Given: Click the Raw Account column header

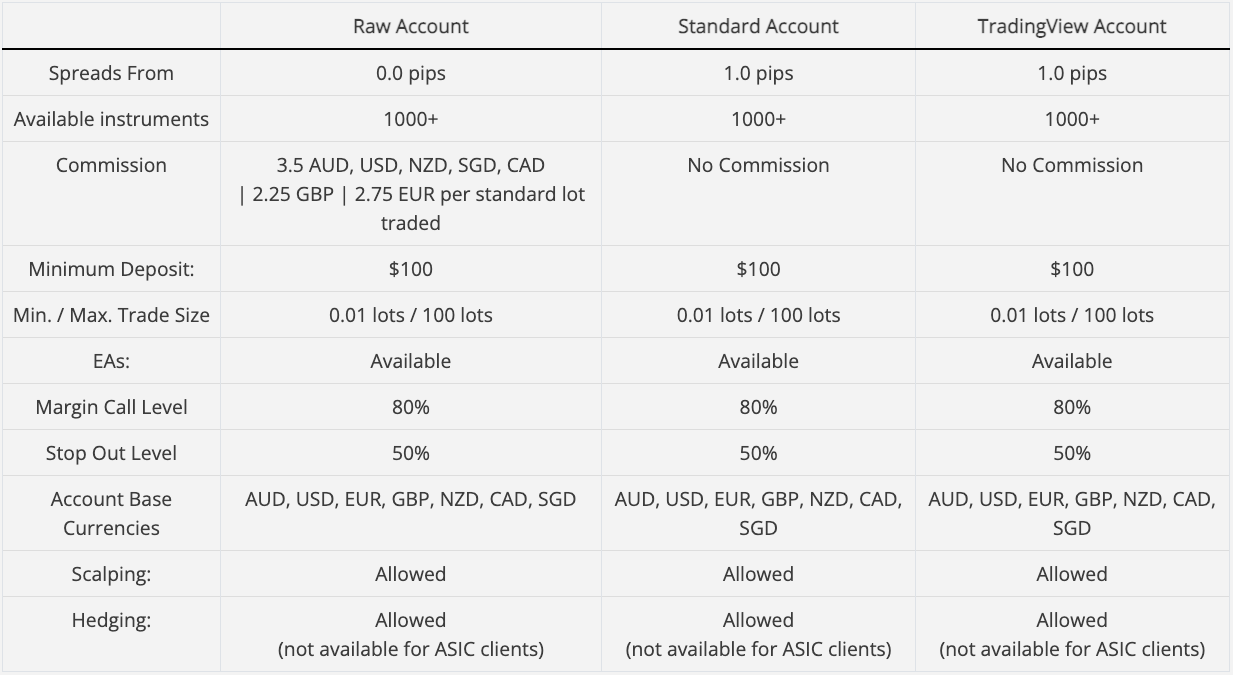Looking at the screenshot, I should point(410,27).
